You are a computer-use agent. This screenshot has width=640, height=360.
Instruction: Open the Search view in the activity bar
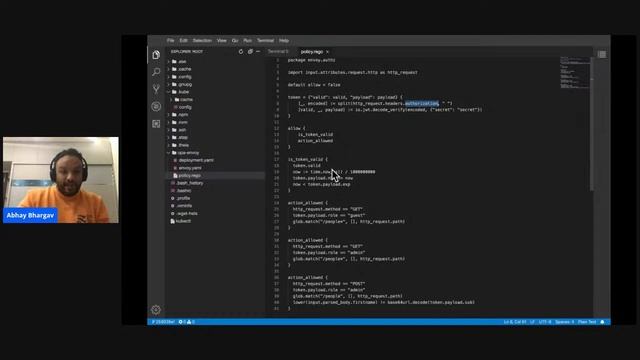tap(156, 72)
